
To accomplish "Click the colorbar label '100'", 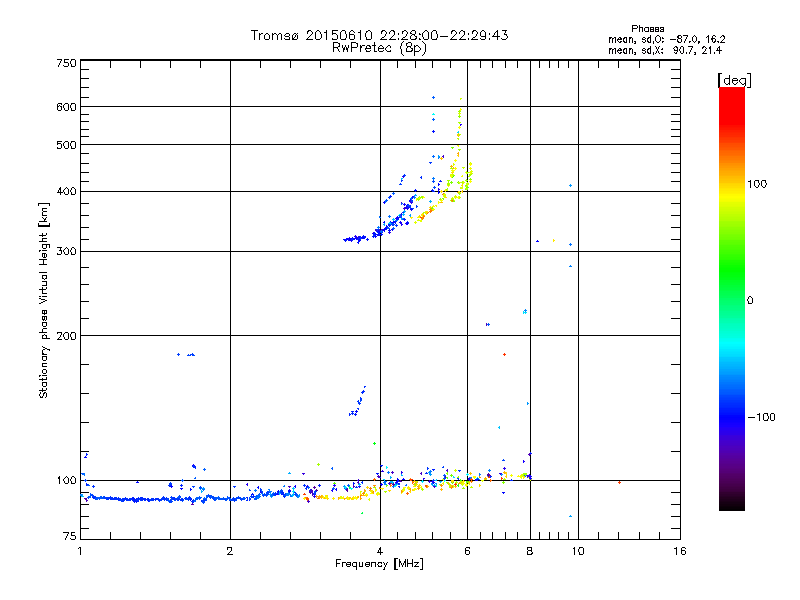I will point(757,184).
